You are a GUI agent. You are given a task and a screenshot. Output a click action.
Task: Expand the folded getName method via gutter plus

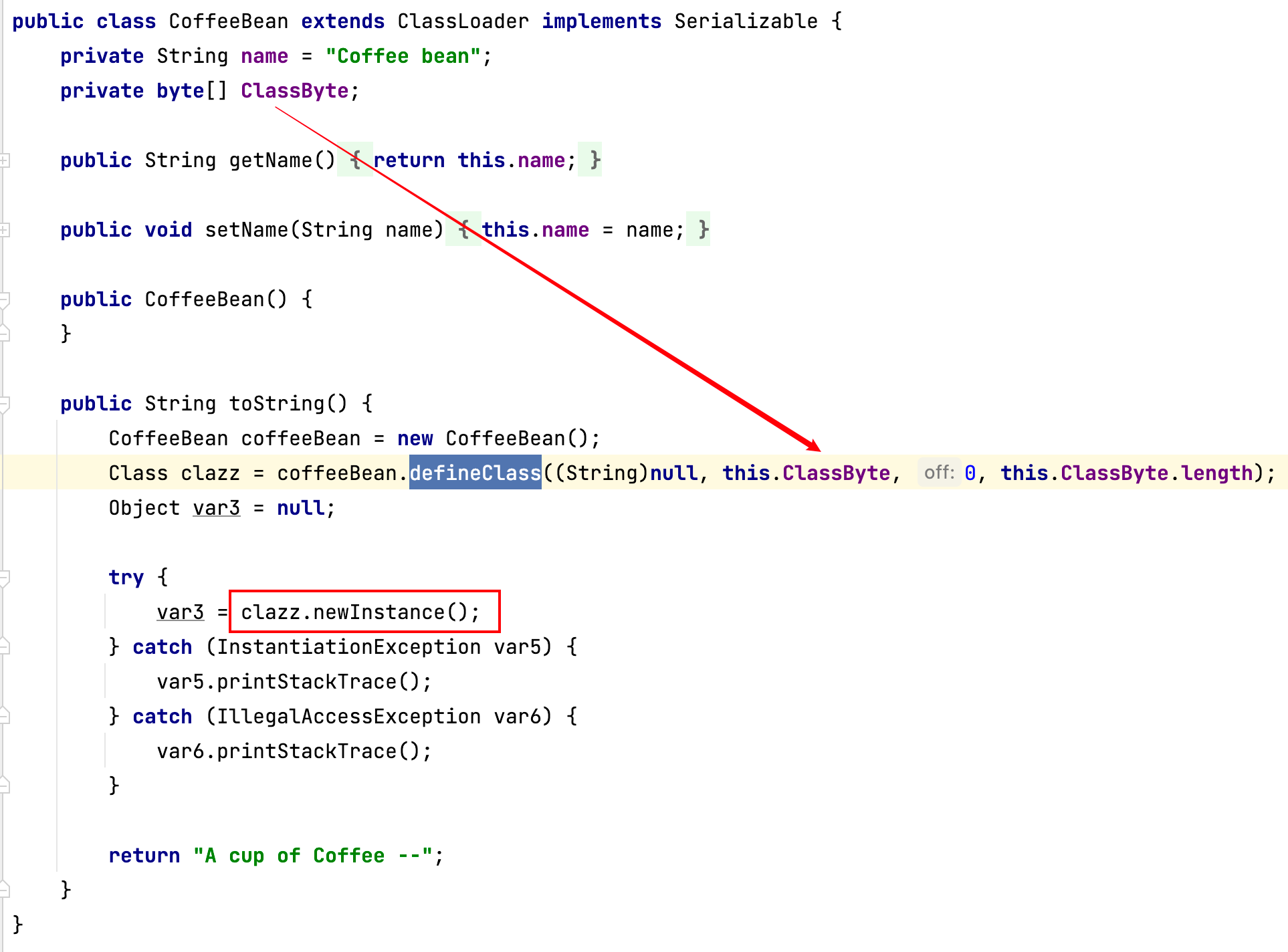[4, 160]
